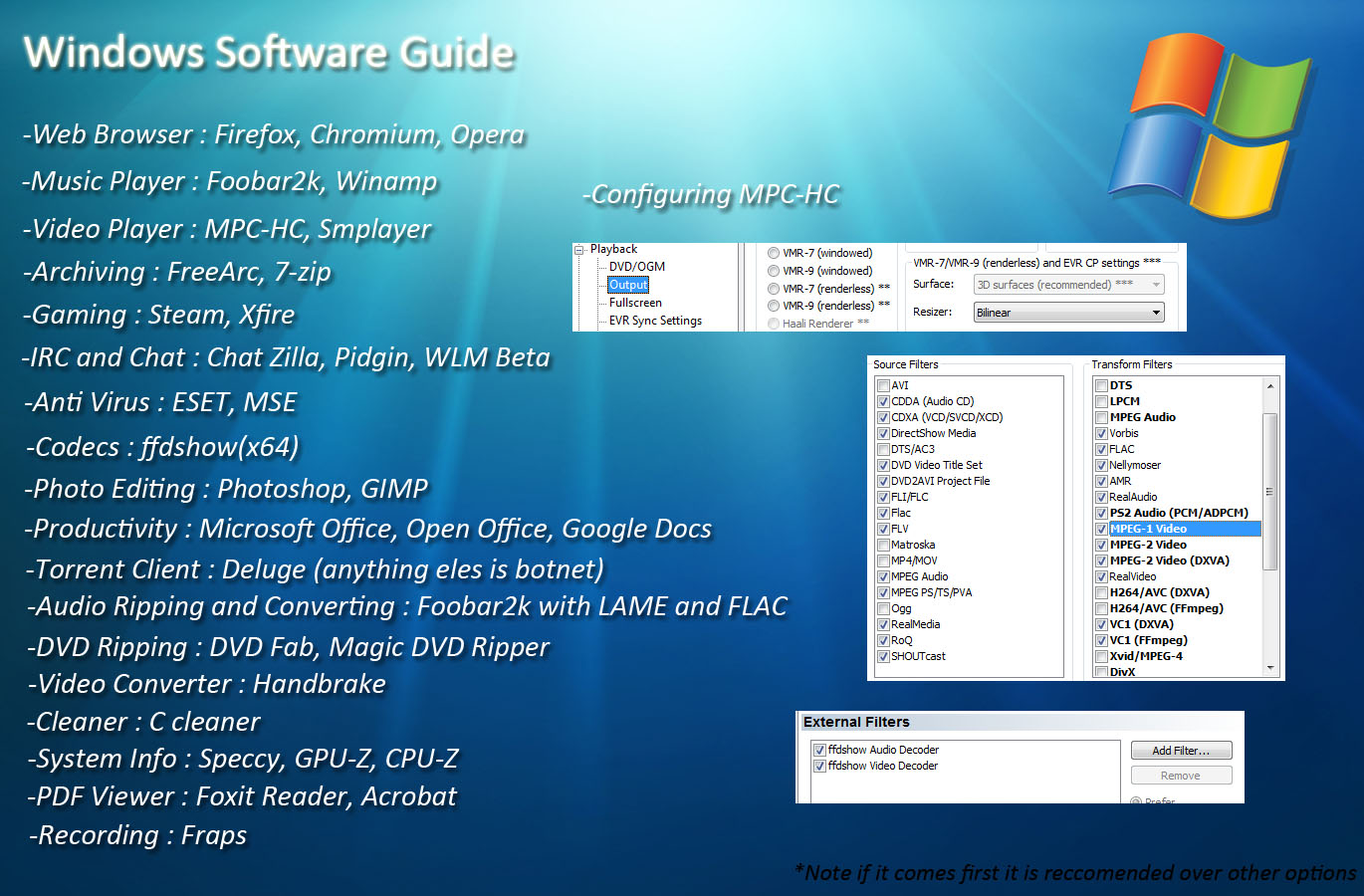The height and width of the screenshot is (896, 1364).
Task: Toggle FLAC in Transform Filters
Action: pos(1101,450)
